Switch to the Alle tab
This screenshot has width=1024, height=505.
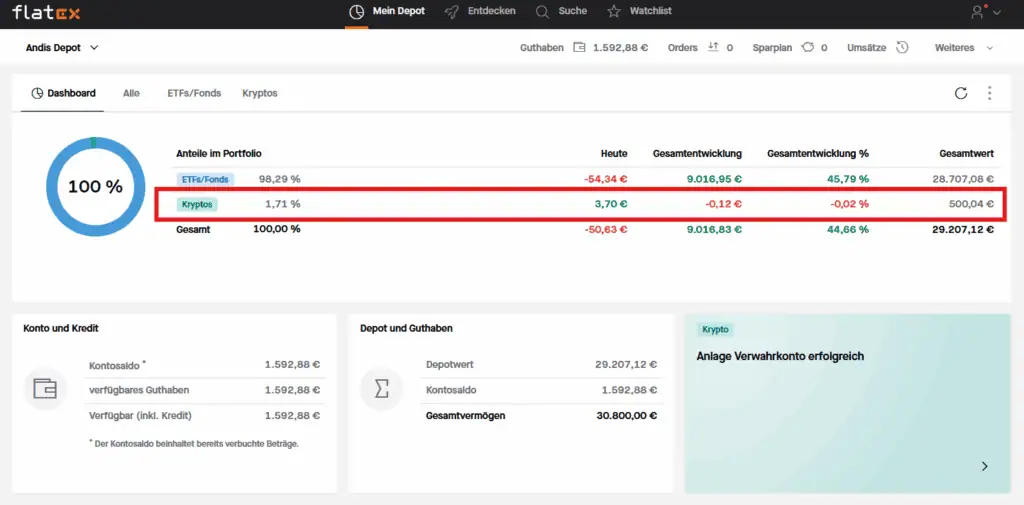131,93
